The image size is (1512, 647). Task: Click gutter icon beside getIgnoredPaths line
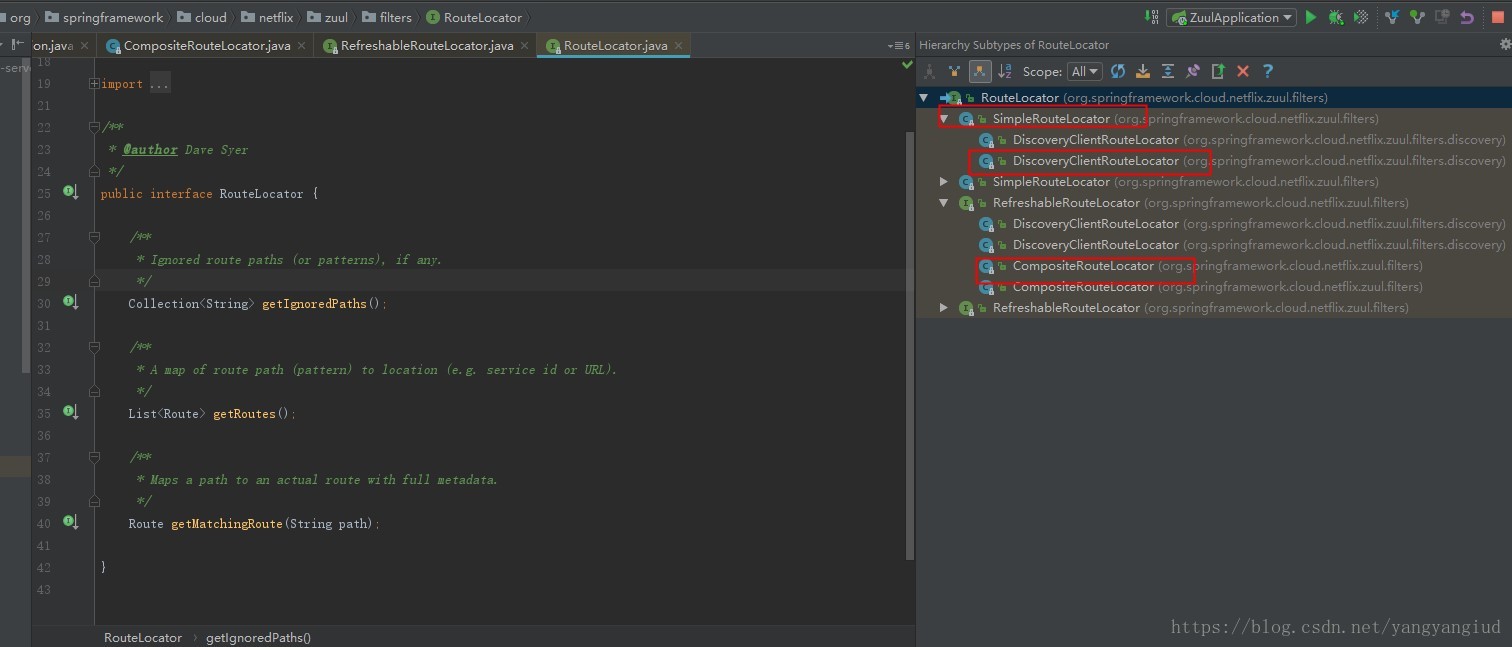70,301
